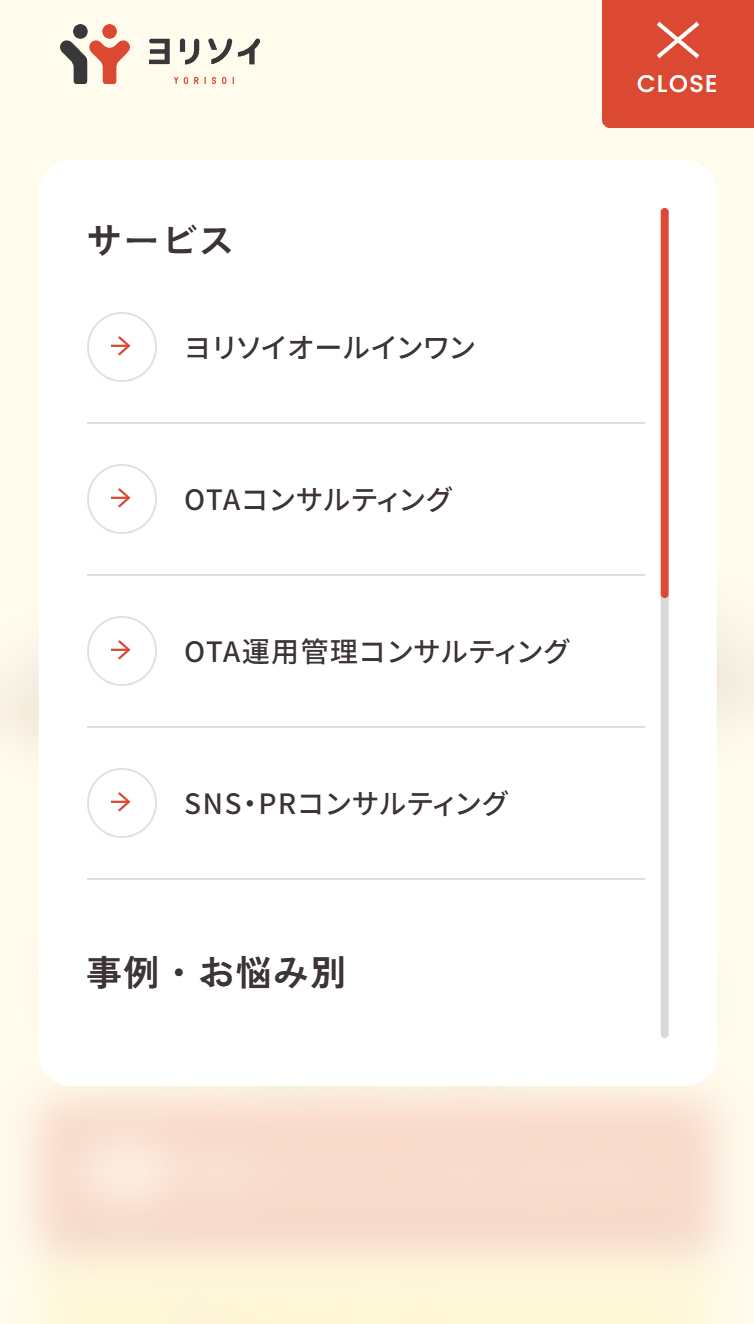Click the X icon in the close button

[677, 41]
